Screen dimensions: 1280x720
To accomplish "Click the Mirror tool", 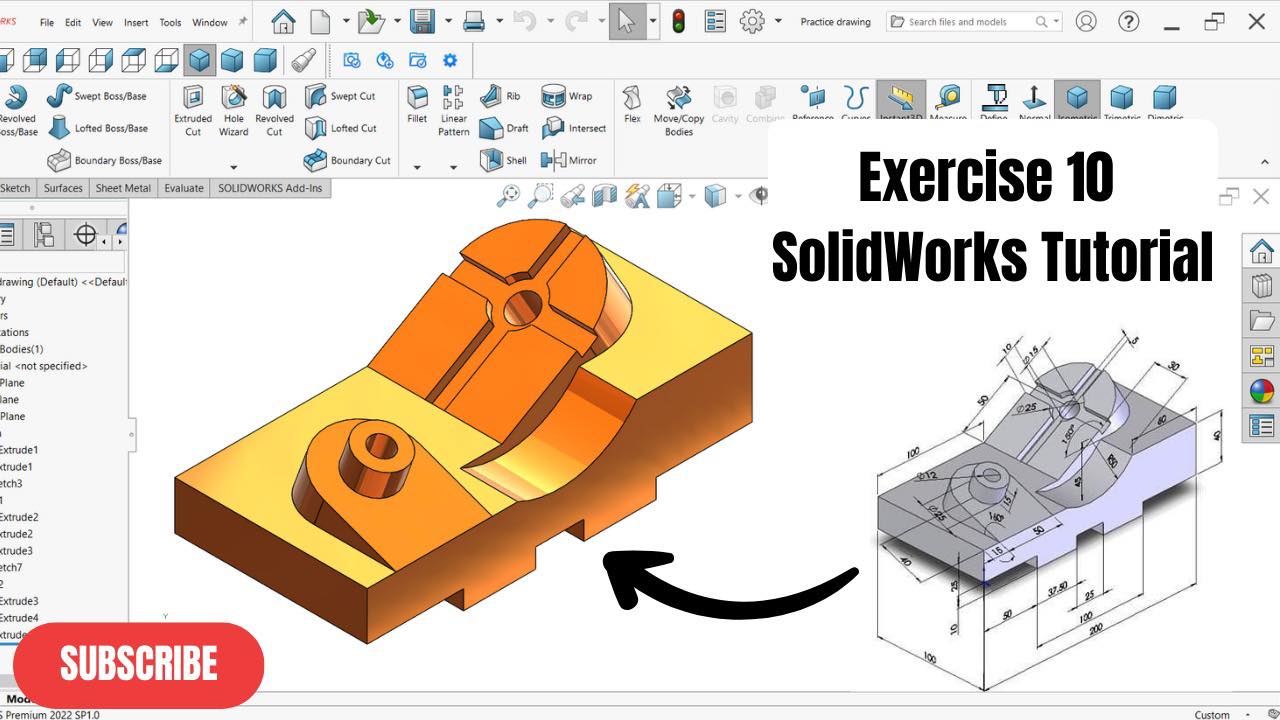I will pos(569,160).
